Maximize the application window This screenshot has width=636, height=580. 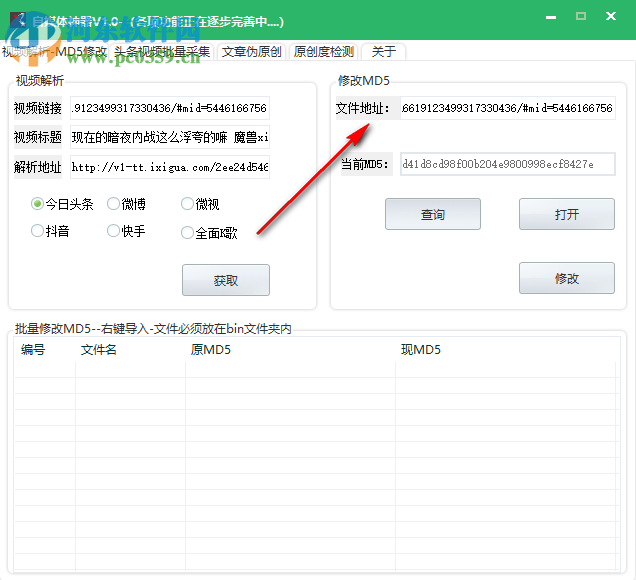(x=581, y=16)
